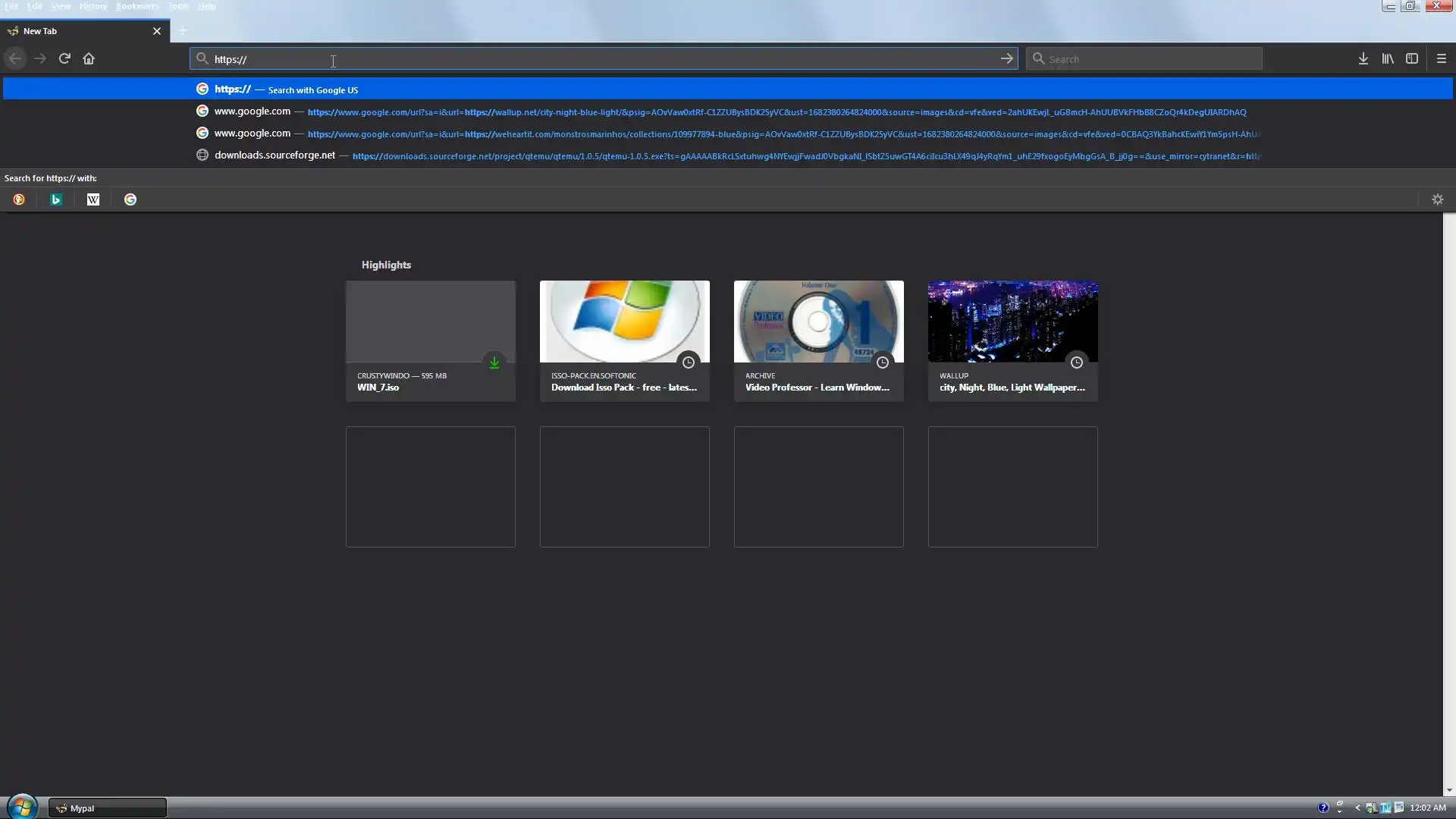The image size is (1456, 819).
Task: Open the Video Professor archive tile
Action: point(818,341)
